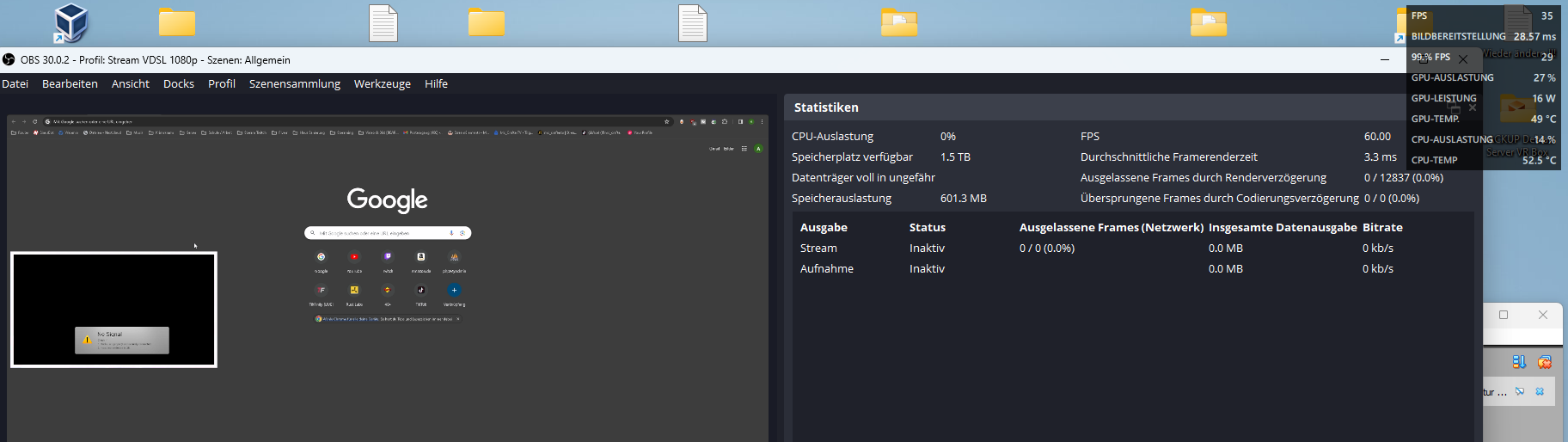Open the Hilfe menu

(436, 83)
